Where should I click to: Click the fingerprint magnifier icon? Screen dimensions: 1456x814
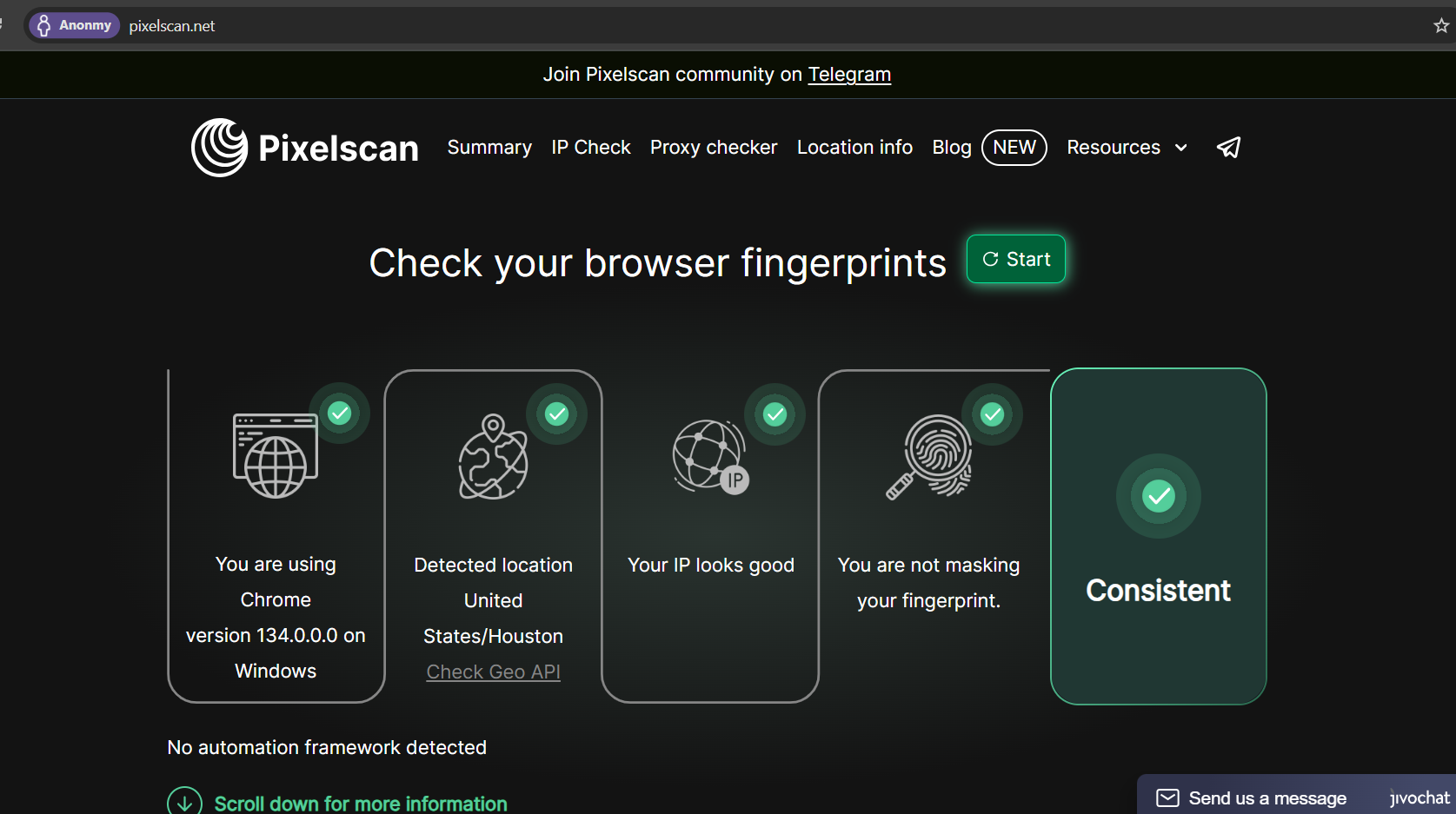(x=928, y=457)
